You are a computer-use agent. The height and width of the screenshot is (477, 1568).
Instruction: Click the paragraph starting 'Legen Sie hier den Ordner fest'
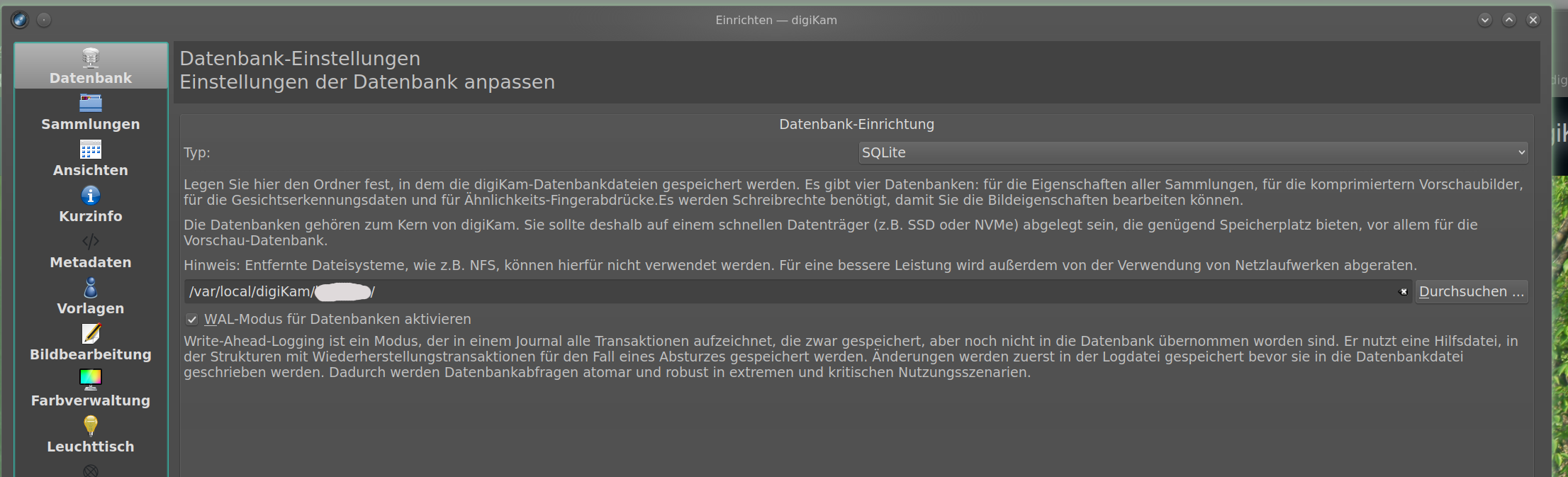[x=853, y=192]
